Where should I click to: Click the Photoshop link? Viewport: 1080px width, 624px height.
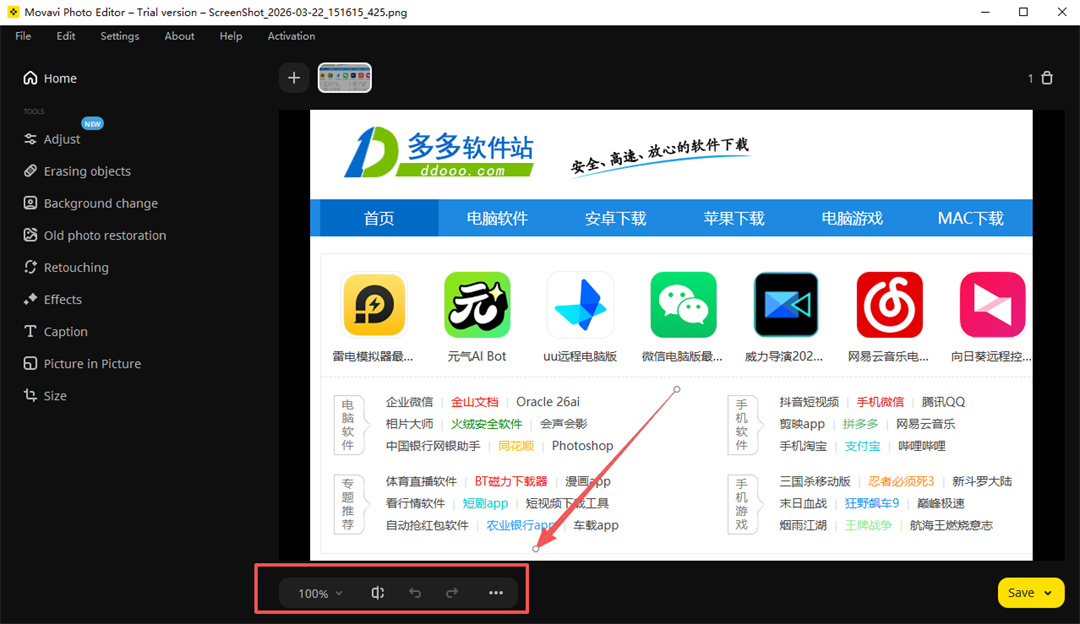(582, 446)
